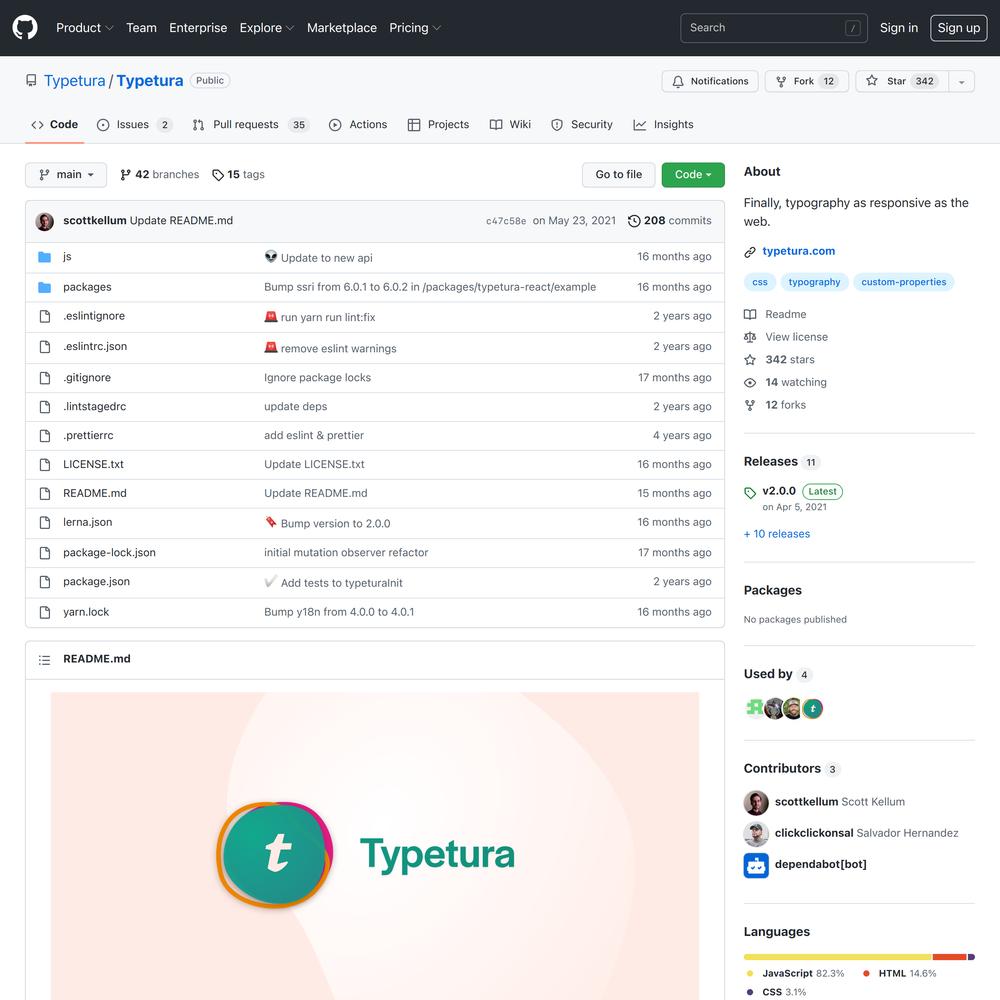
Task: Click the commit history clock icon
Action: pyautogui.click(x=634, y=221)
